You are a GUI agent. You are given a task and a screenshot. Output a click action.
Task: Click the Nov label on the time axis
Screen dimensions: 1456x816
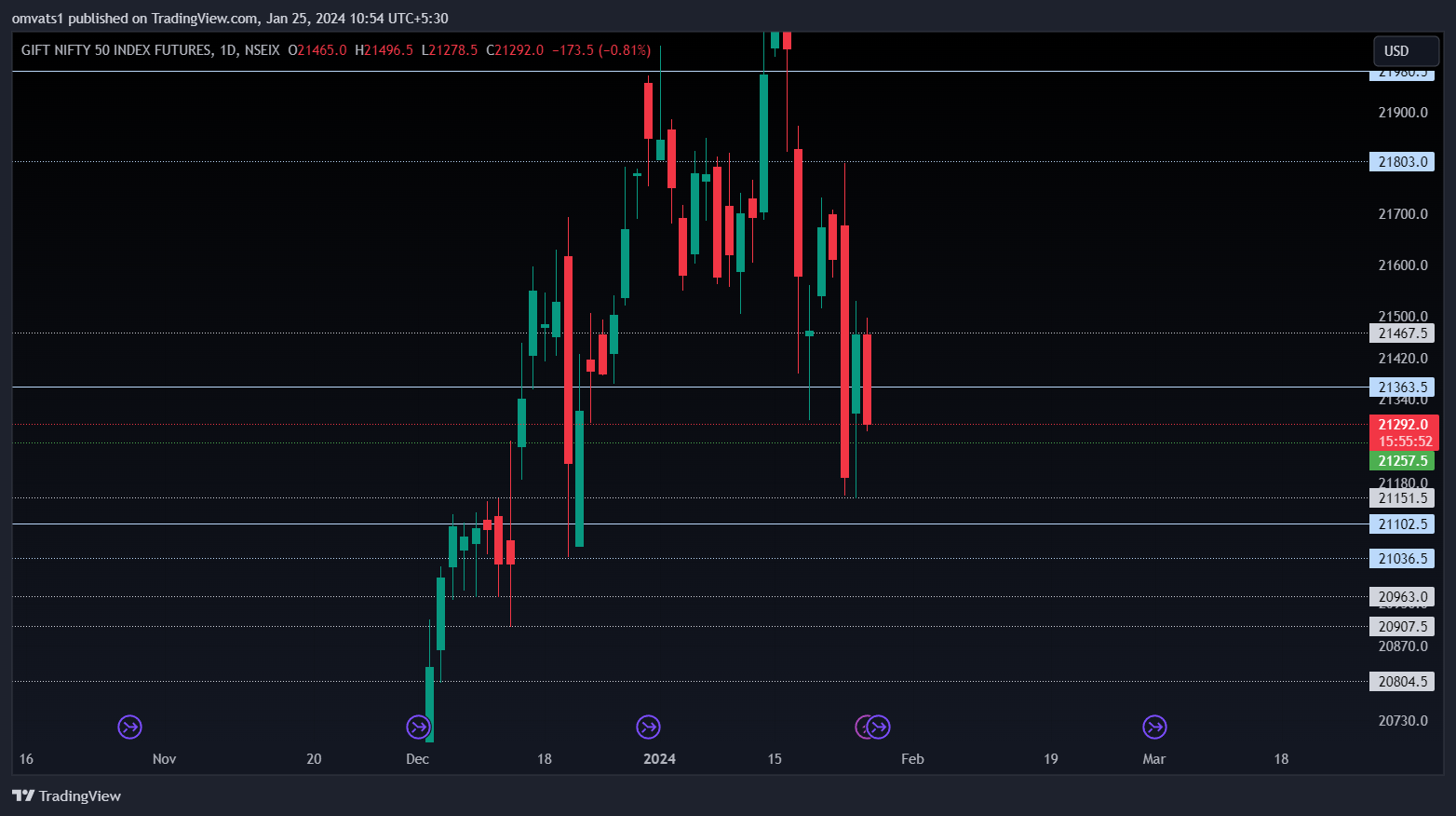click(164, 759)
